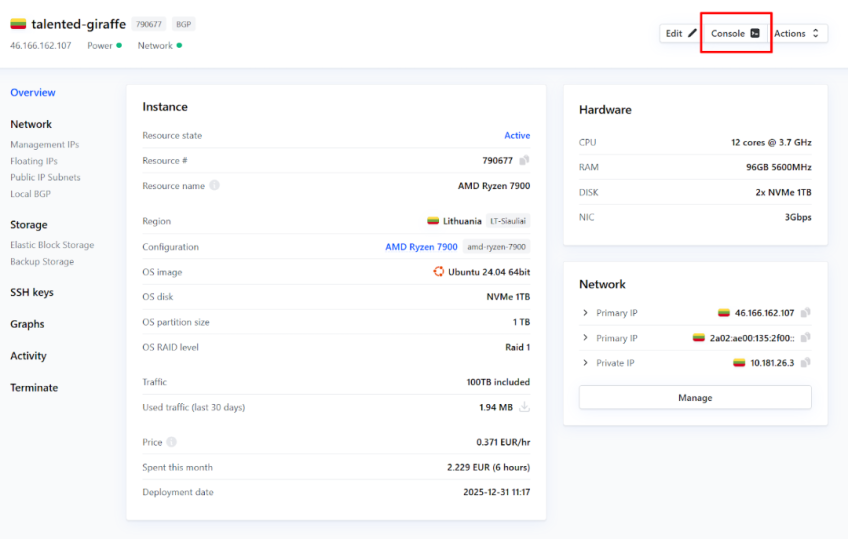
Task: Download the used traffic report icon
Action: pyautogui.click(x=524, y=407)
